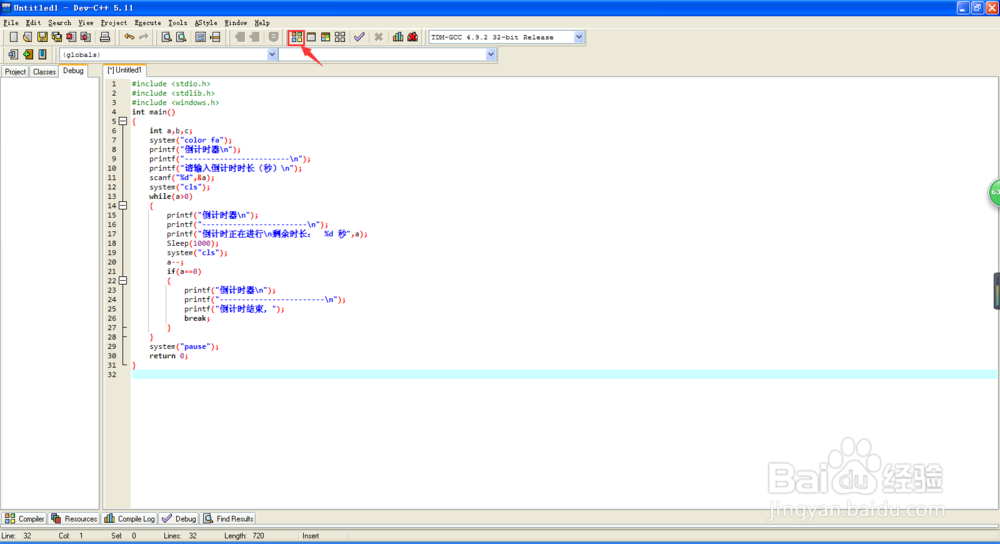This screenshot has height=544, width=1000.
Task: Switch to the Project side tab
Action: [15, 71]
